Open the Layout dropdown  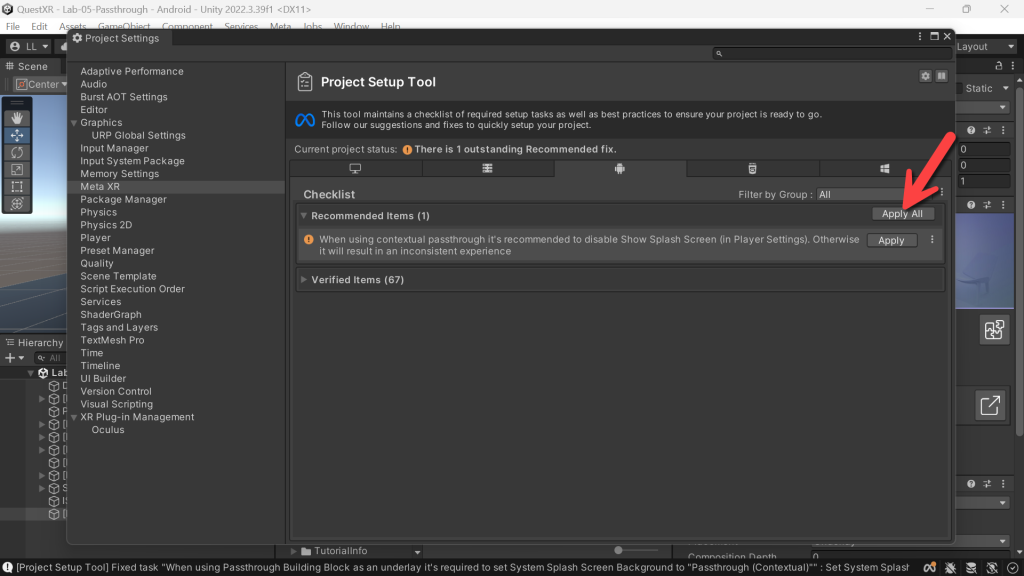point(985,47)
